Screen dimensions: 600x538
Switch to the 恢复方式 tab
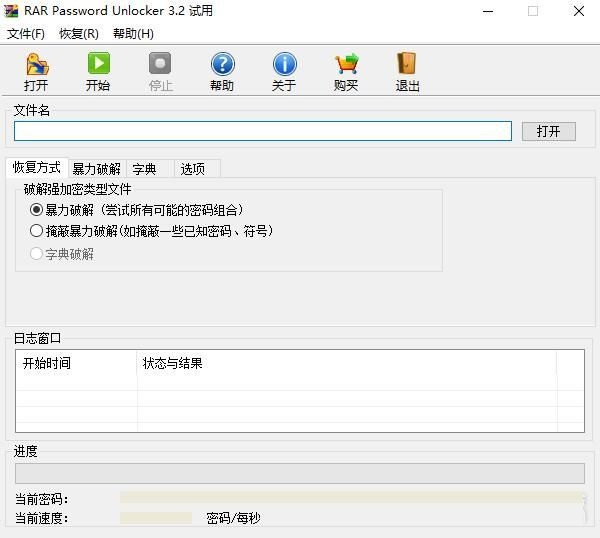[37, 168]
